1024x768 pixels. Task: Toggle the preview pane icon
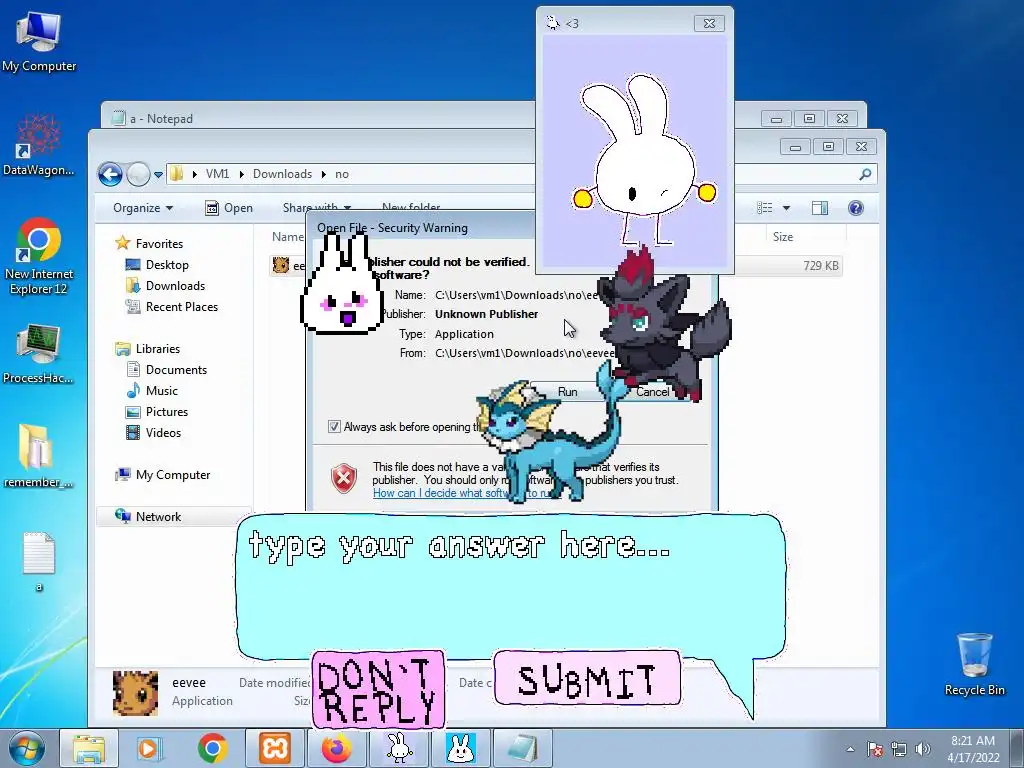(x=820, y=208)
